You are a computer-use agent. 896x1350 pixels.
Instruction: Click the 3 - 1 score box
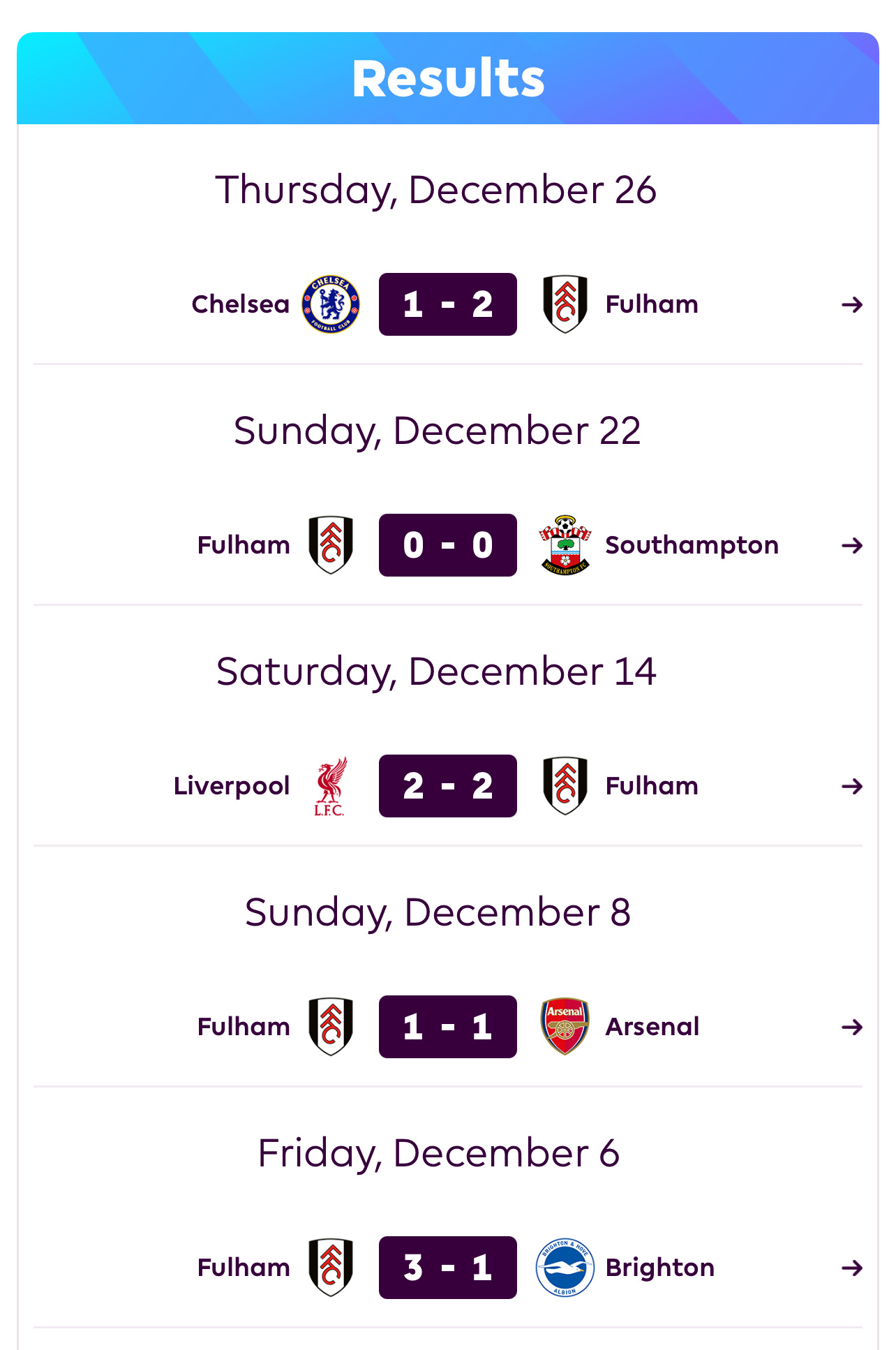(448, 1268)
